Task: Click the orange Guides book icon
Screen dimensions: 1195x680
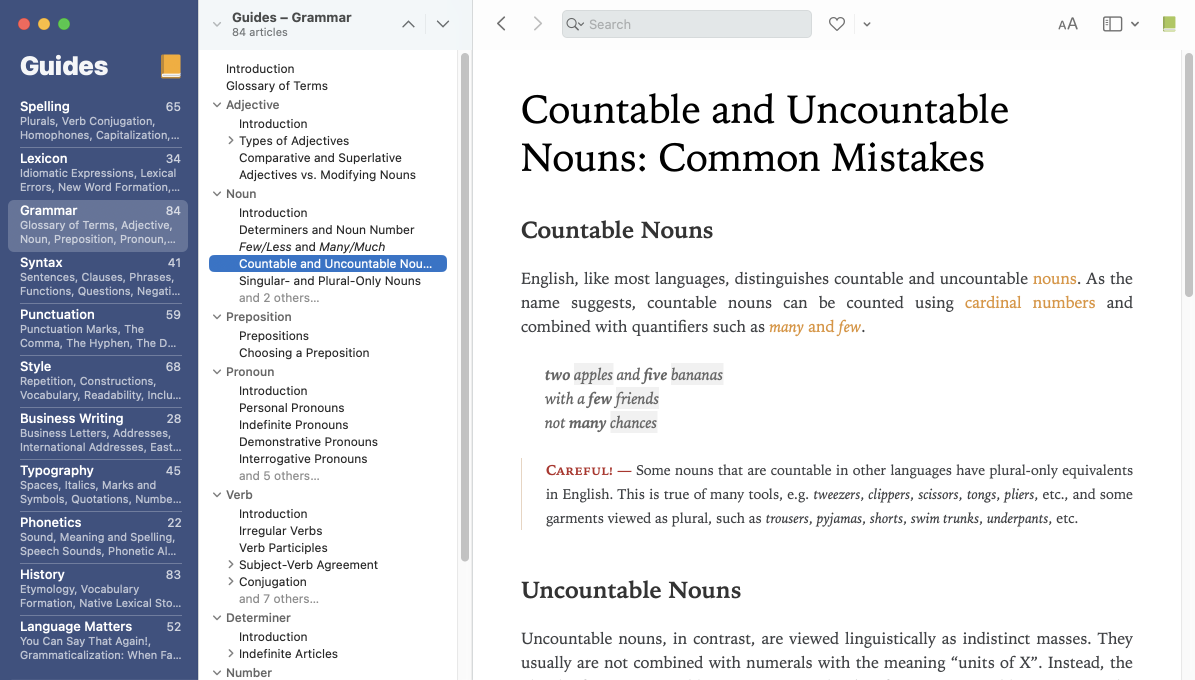Action: pyautogui.click(x=171, y=66)
